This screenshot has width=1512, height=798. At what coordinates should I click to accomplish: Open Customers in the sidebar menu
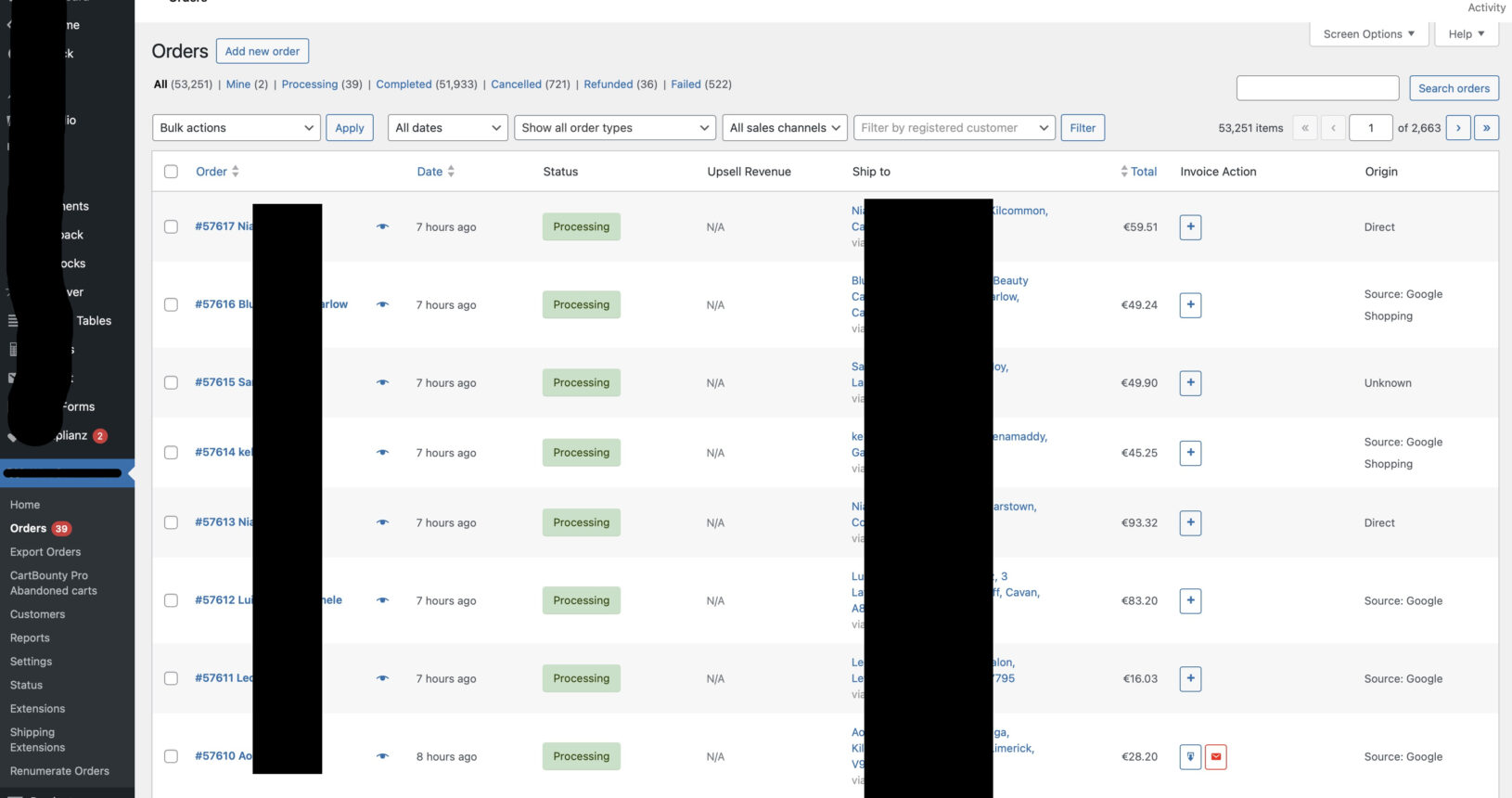pyautogui.click(x=38, y=614)
